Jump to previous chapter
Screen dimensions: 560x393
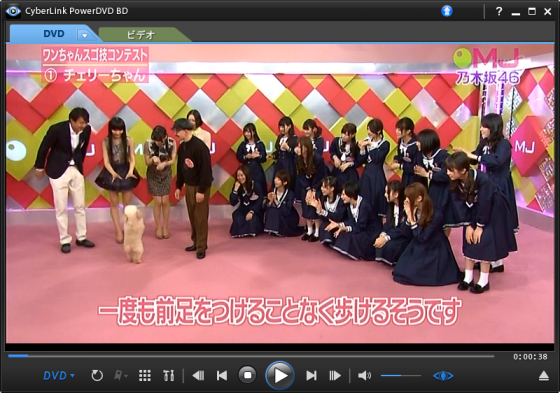pyautogui.click(x=222, y=375)
